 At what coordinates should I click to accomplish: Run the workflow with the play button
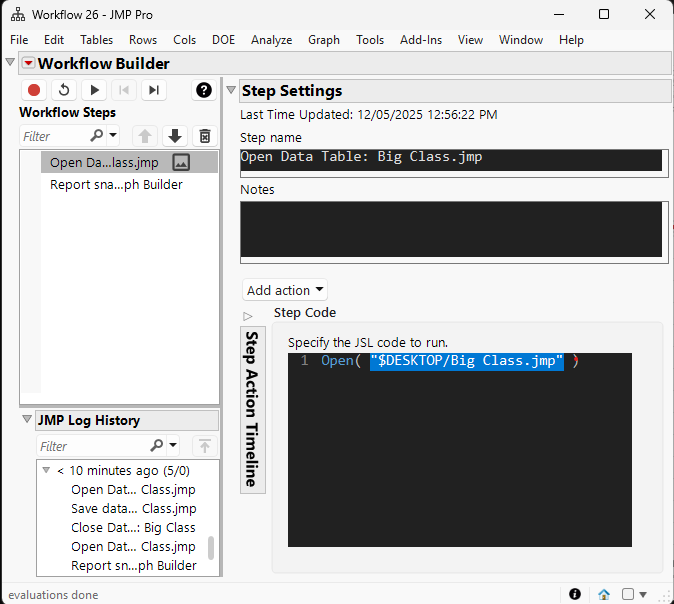[x=94, y=90]
